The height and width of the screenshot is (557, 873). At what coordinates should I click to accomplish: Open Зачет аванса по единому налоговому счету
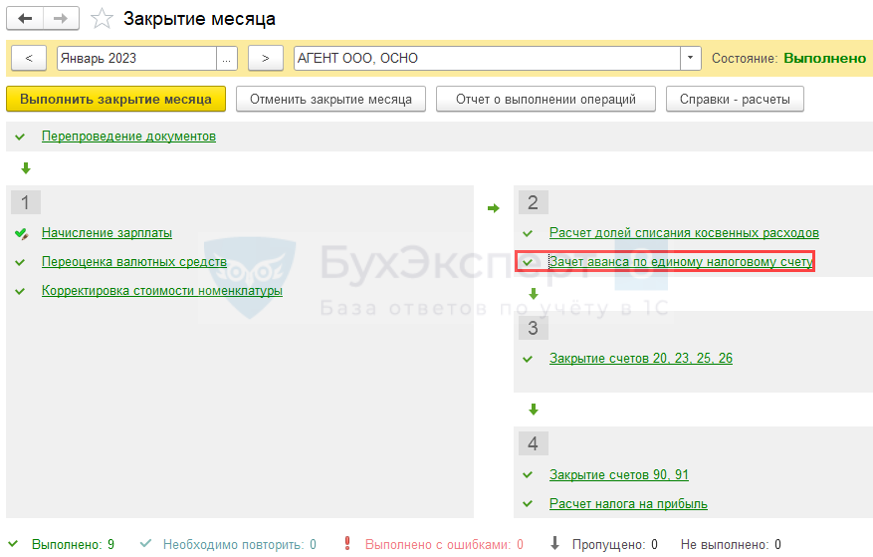pyautogui.click(x=681, y=262)
